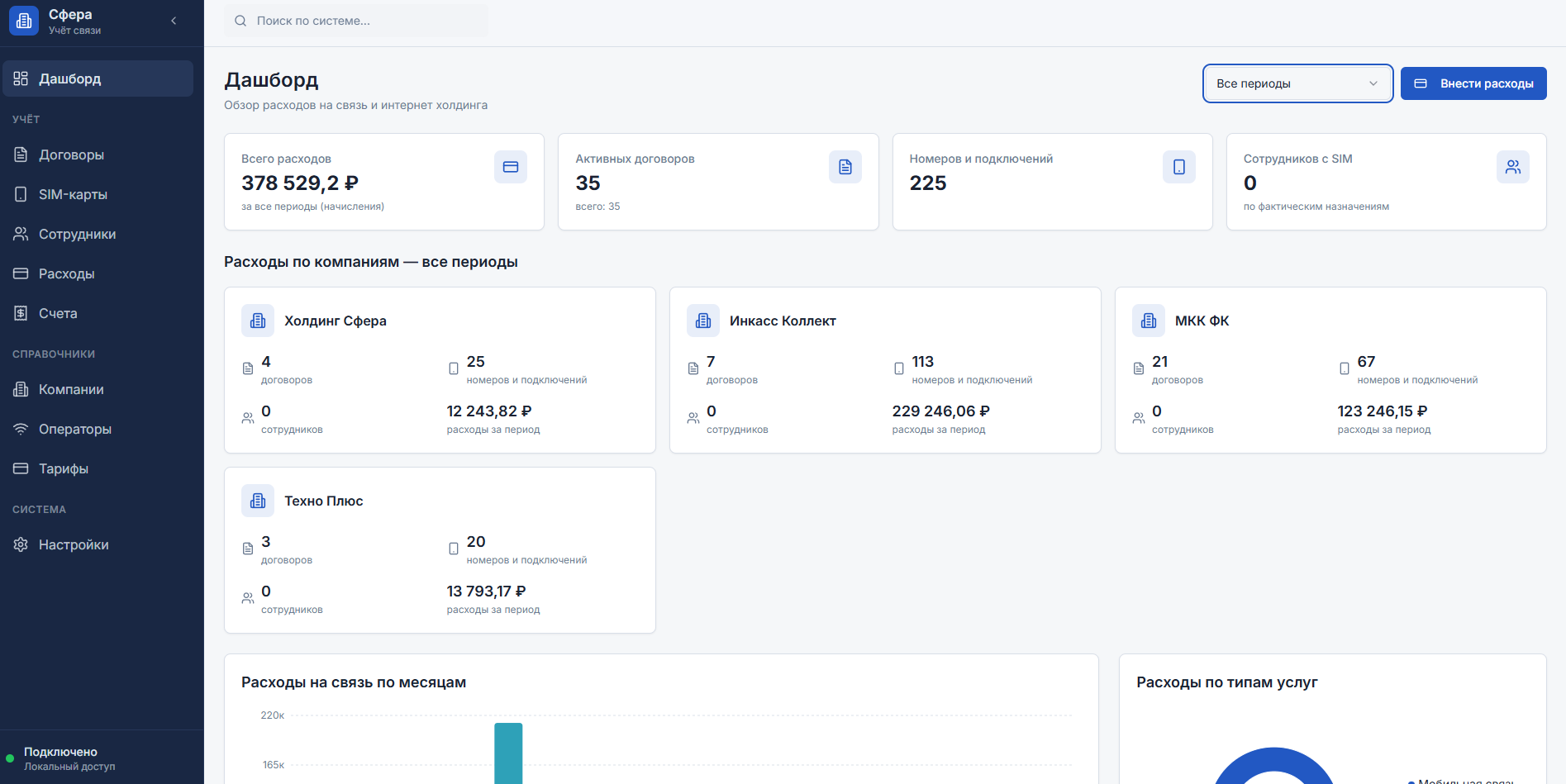Screen dimensions: 1566x784
Task: Click the building icon of Инкасс Коллект card
Action: [x=703, y=321]
